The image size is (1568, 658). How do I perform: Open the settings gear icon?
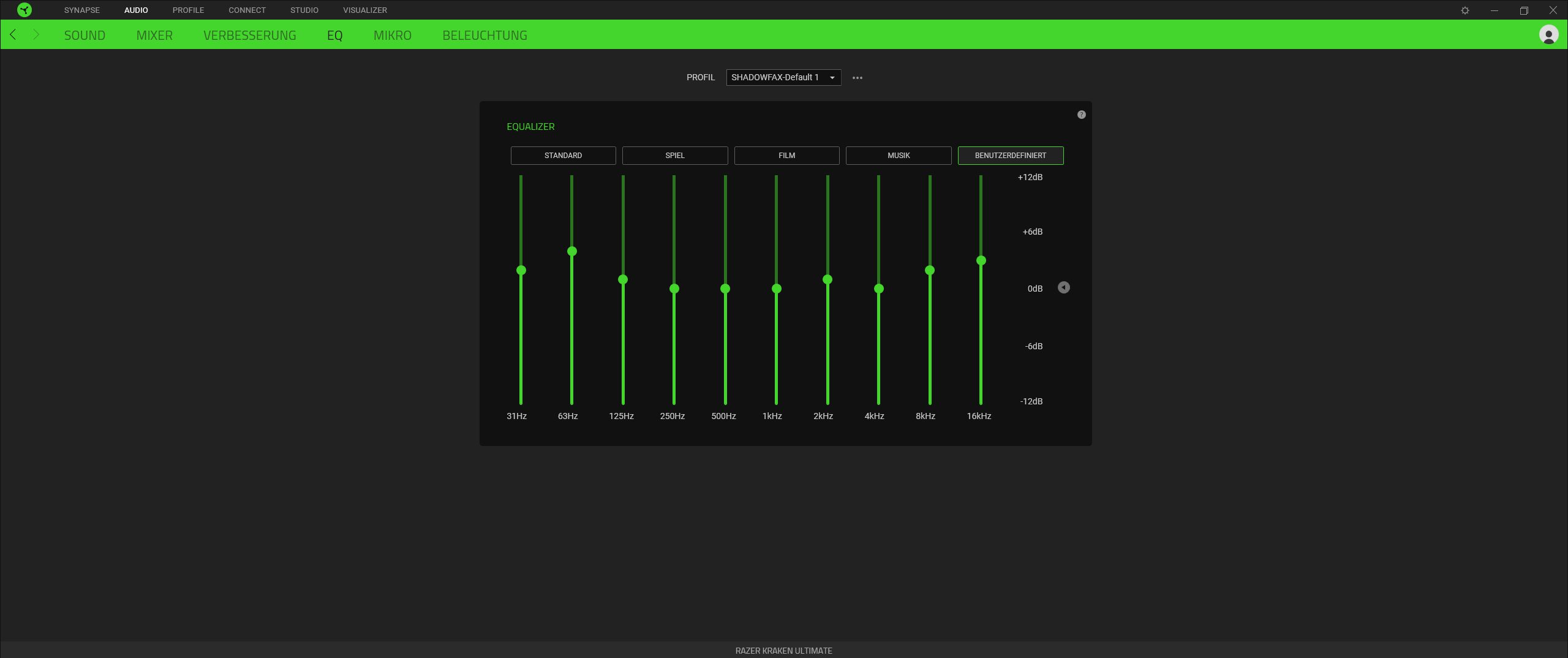click(x=1465, y=10)
